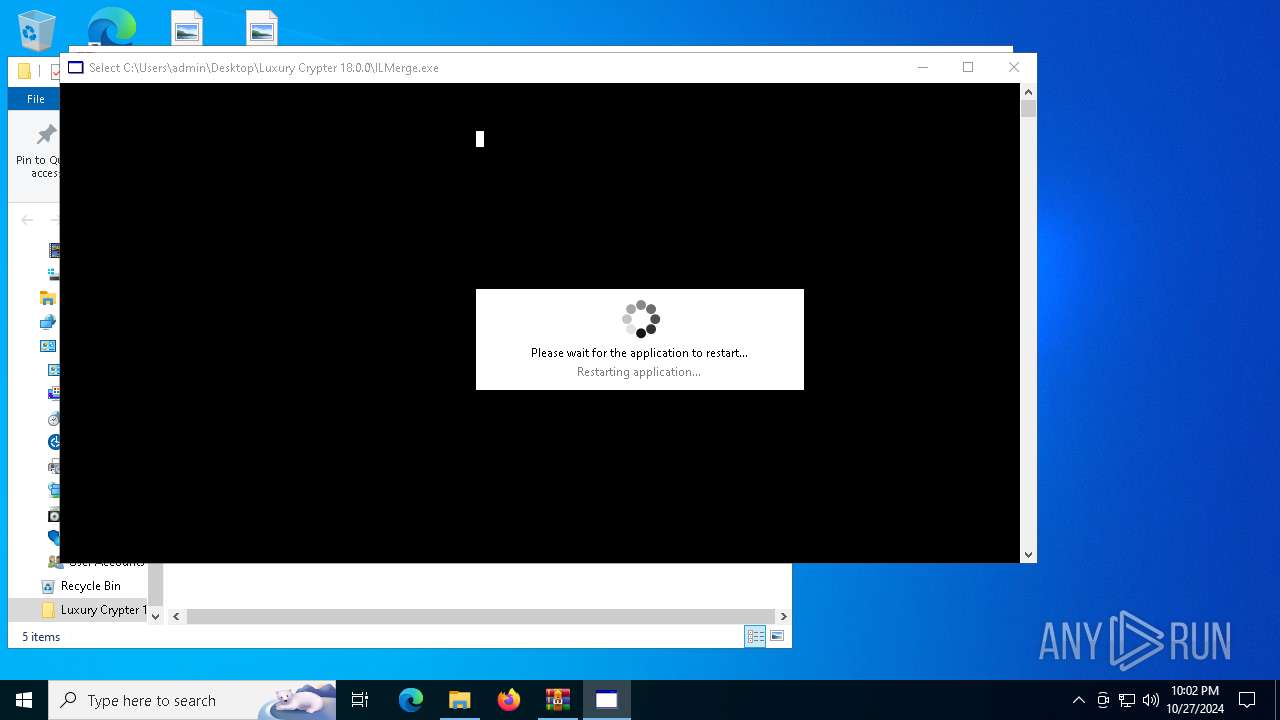The image size is (1280, 720).
Task: Open WinRAR from the taskbar
Action: coord(558,700)
